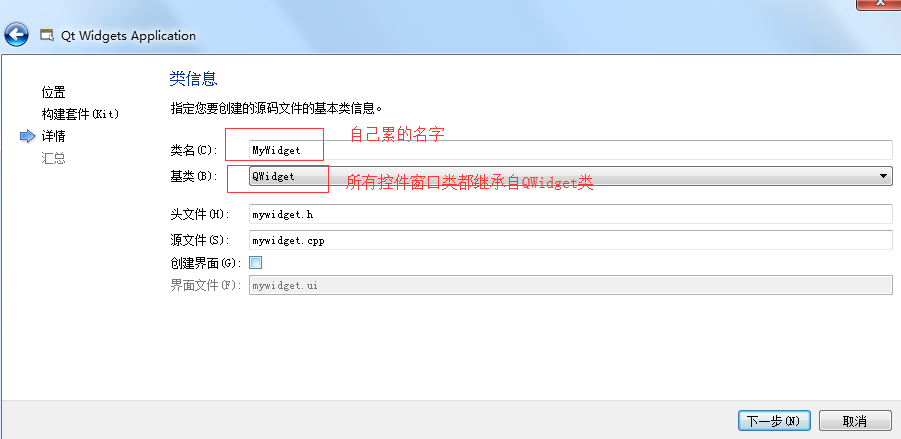Click the 头文件 field mywidget.h
This screenshot has height=439, width=901.
click(x=571, y=214)
